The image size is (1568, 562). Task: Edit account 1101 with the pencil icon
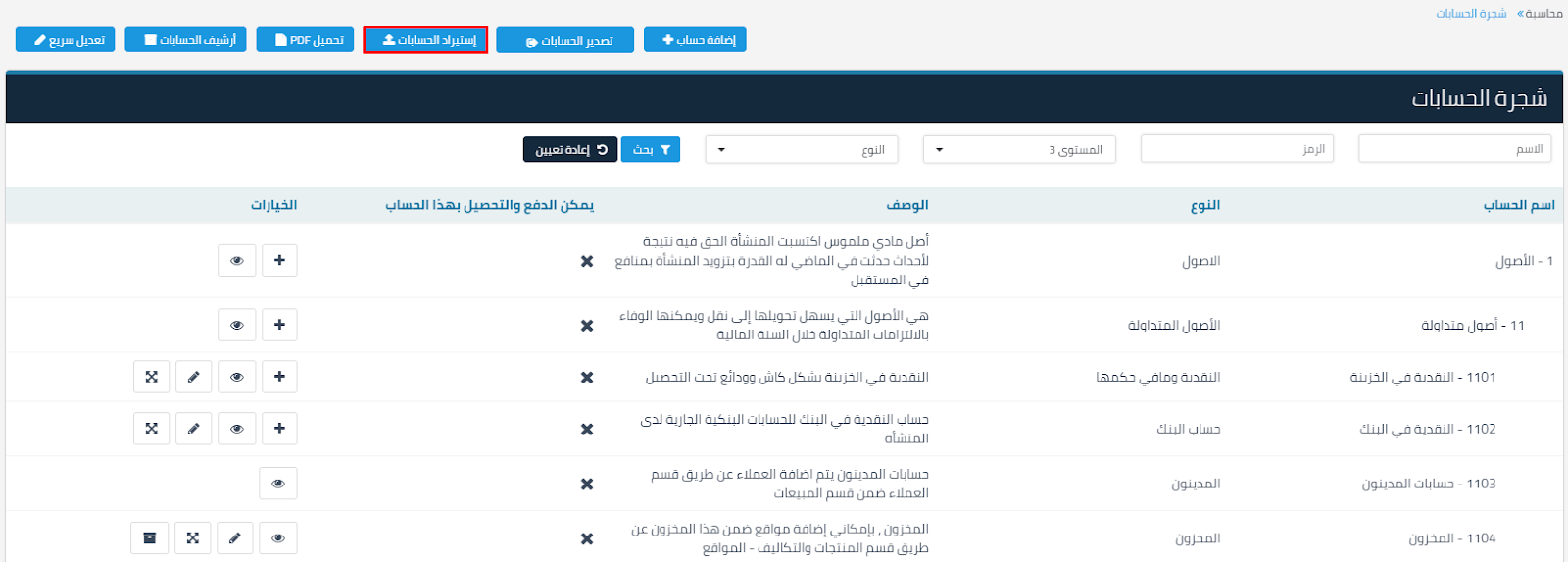193,377
